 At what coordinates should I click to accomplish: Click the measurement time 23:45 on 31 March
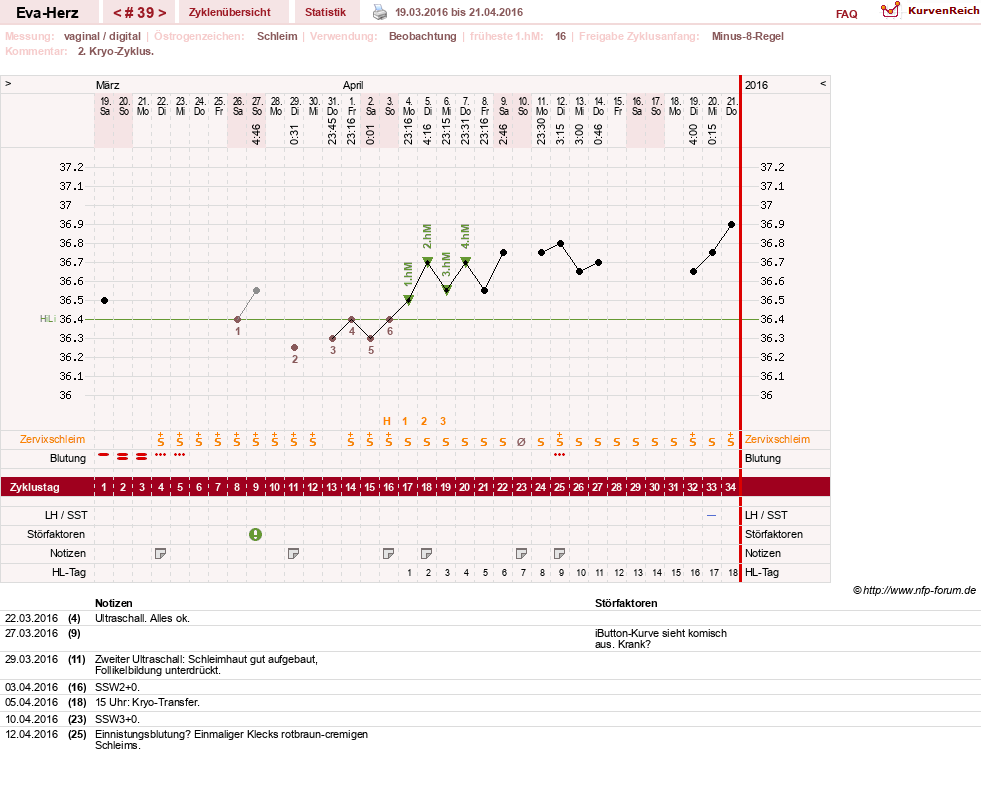[x=332, y=131]
